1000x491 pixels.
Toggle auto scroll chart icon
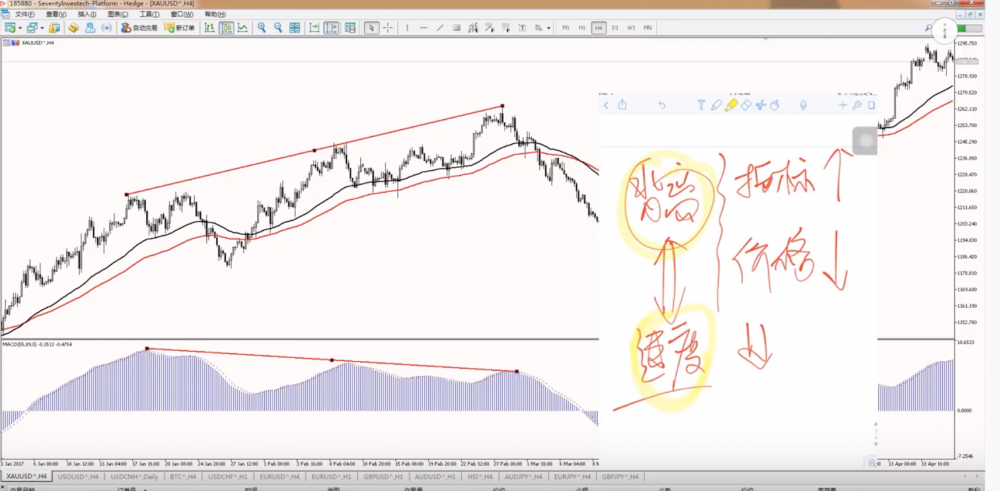click(x=314, y=28)
